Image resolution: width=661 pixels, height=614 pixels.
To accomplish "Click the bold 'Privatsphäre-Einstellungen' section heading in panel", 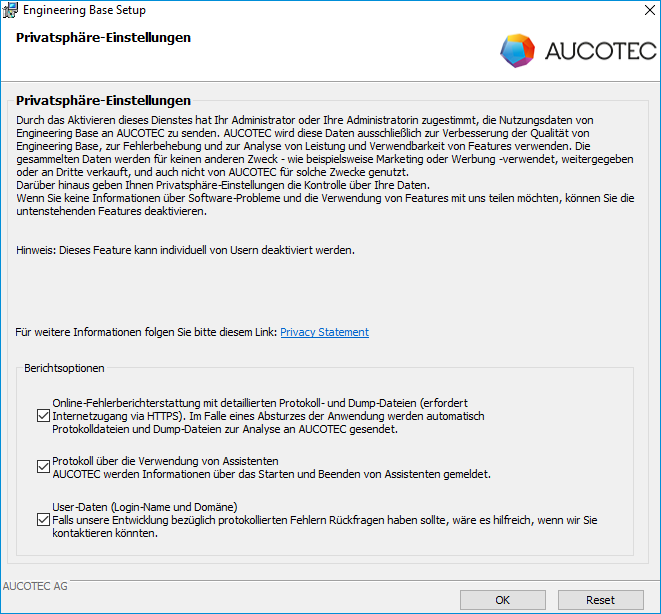I will [103, 101].
